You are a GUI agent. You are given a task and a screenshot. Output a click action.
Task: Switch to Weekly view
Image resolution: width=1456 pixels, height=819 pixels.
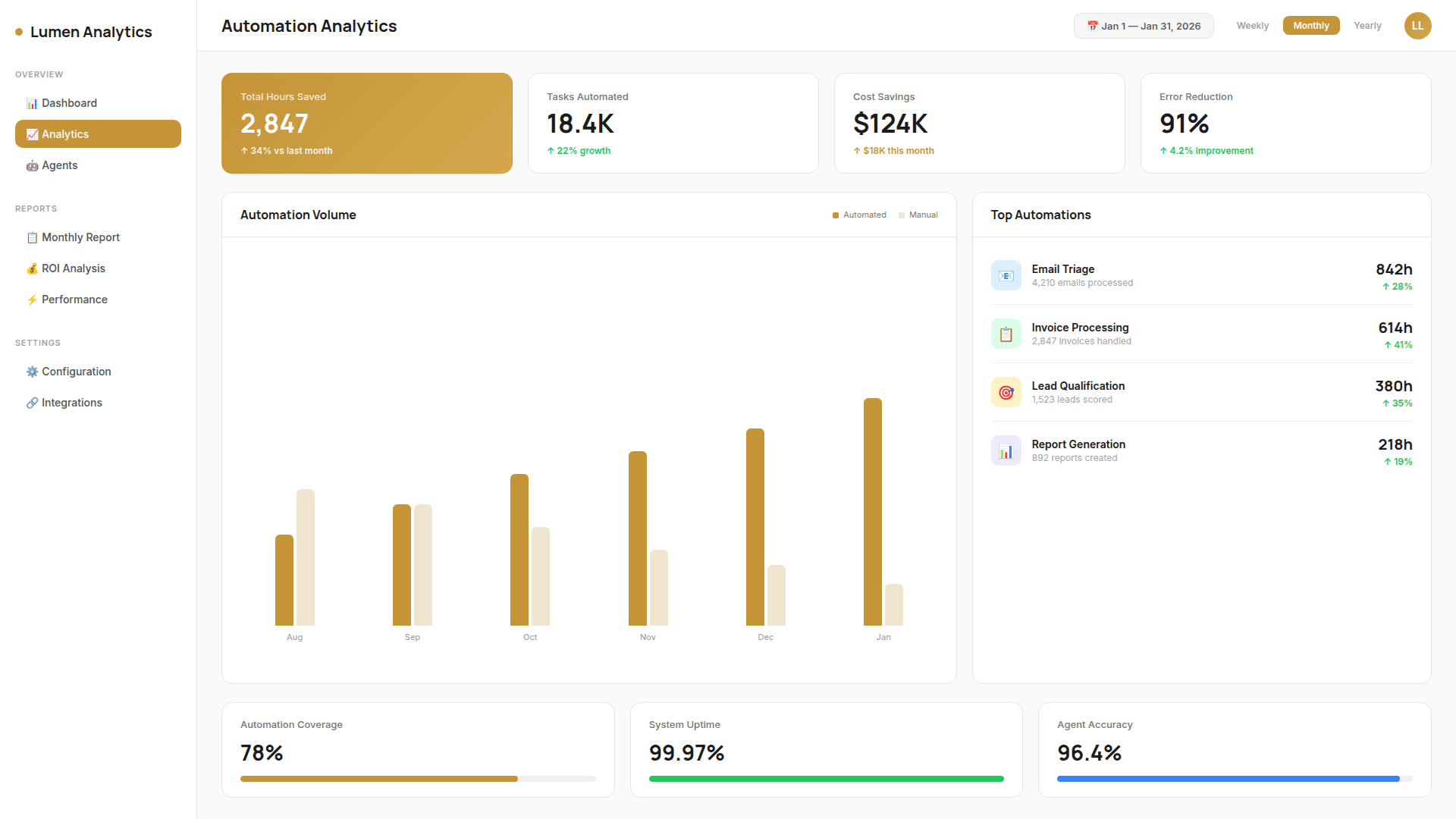1253,25
